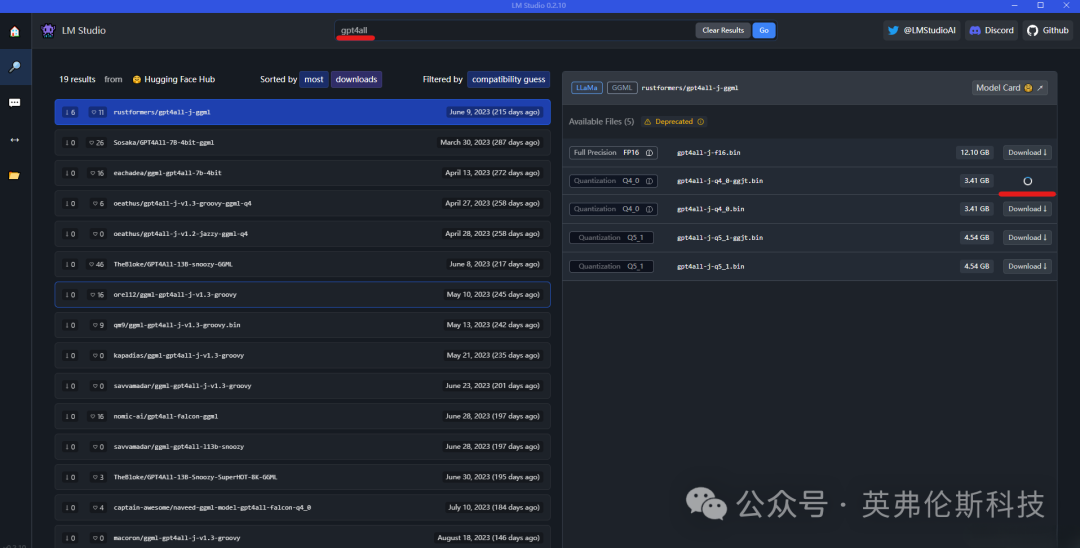Screen dimensions: 1080x548
Task: Click info icon for gpt4all-j-q4_0-ggjt.bin quantization
Action: pyautogui.click(x=649, y=181)
